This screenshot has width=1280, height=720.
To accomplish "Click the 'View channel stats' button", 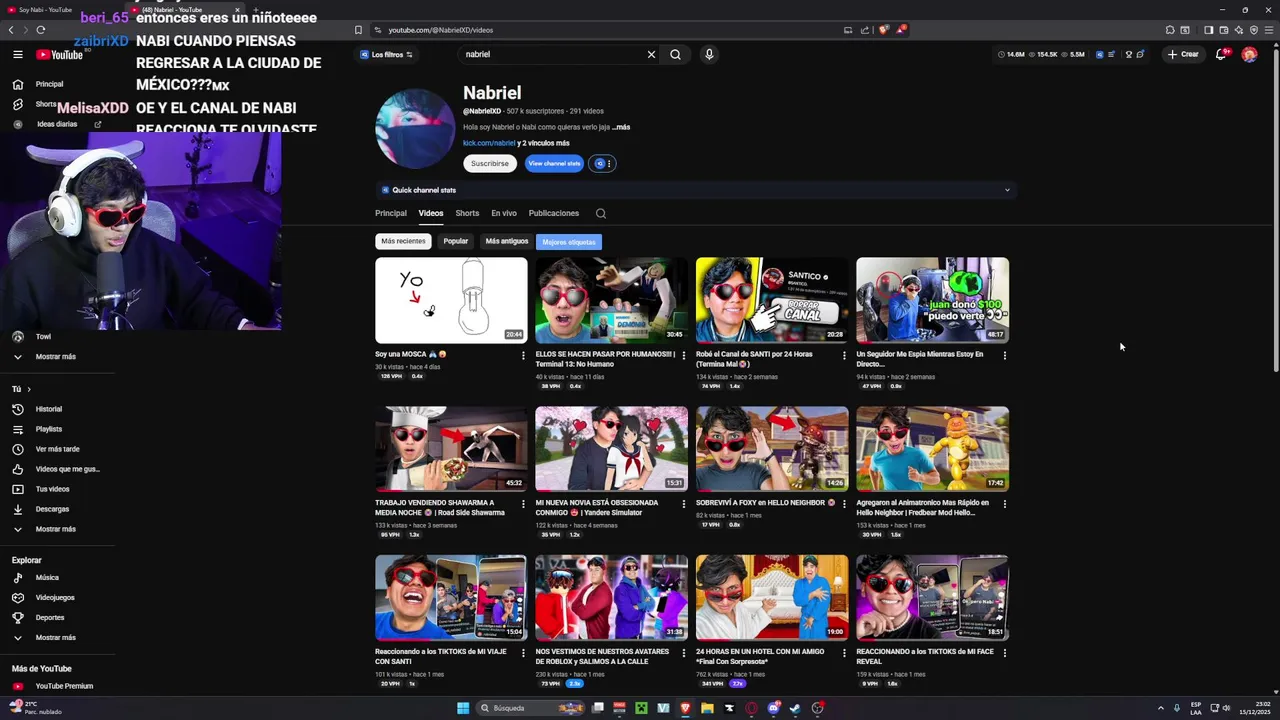I will pos(554,163).
